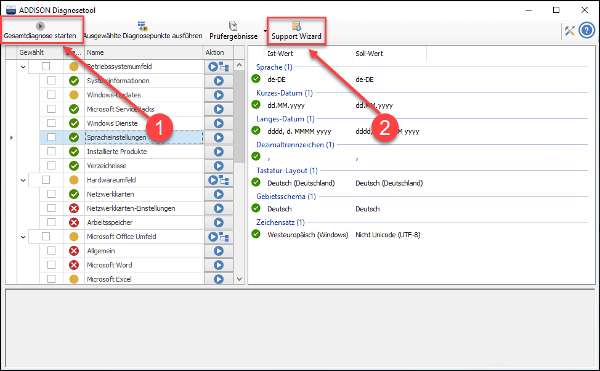Run play action for Systeminformationen
Image resolution: width=600 pixels, height=371 pixels.
[x=218, y=81]
